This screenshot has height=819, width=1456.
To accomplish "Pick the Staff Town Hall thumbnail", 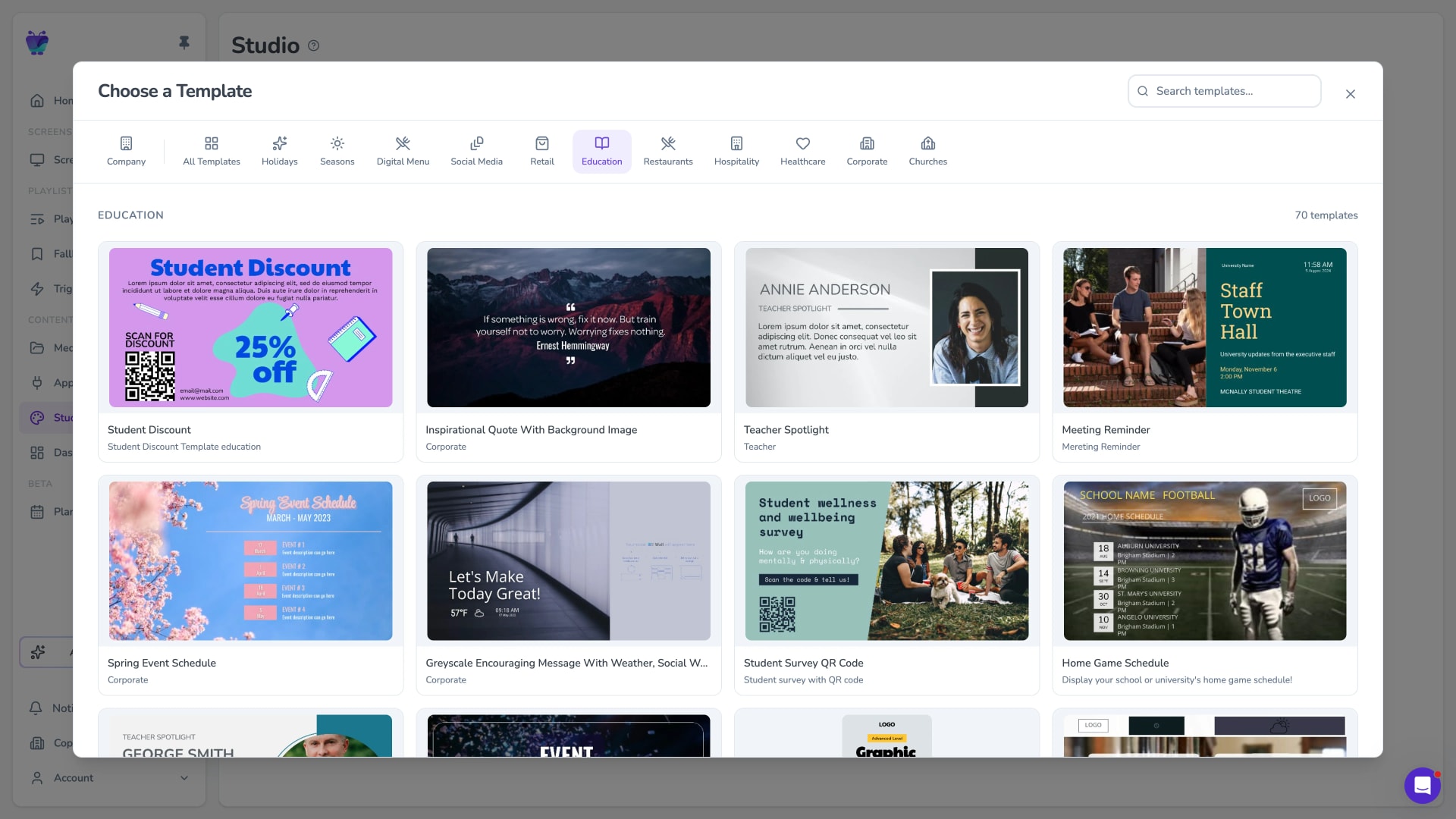I will pos(1205,328).
